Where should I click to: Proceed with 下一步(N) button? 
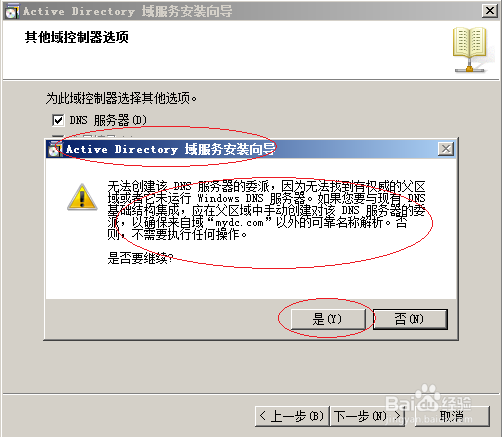[367, 416]
